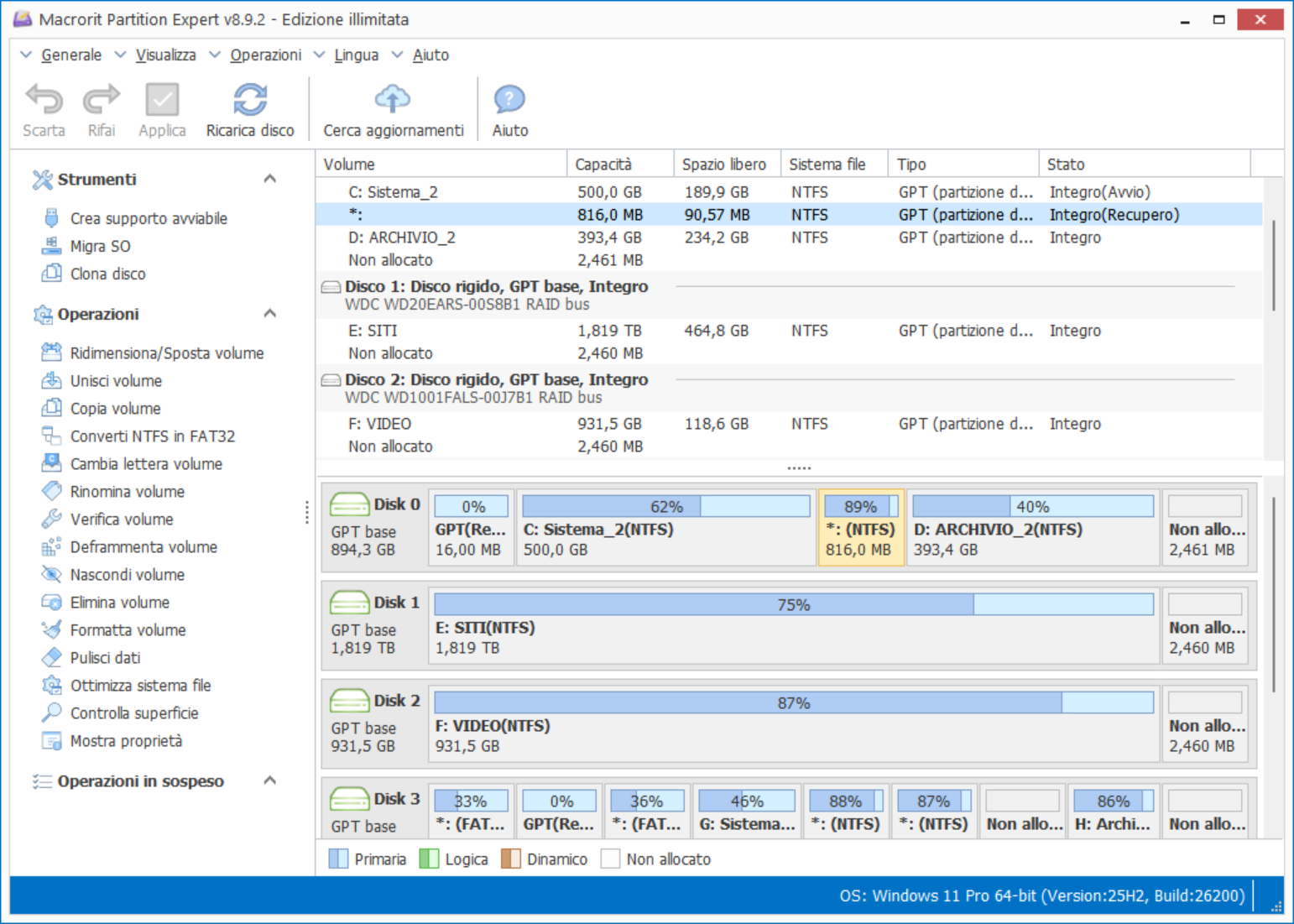Select the Disk 0 drive icon
This screenshot has height=924, width=1294.
[x=350, y=504]
